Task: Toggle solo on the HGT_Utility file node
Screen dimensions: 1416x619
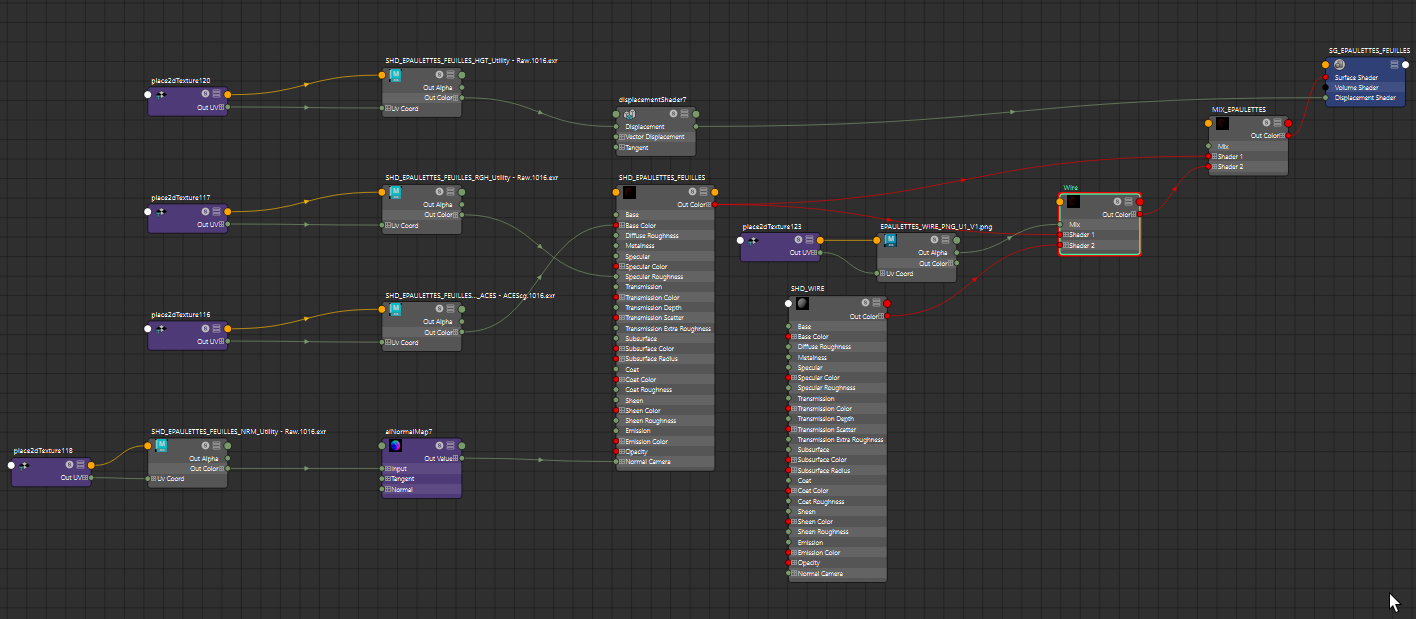Action: 439,75
